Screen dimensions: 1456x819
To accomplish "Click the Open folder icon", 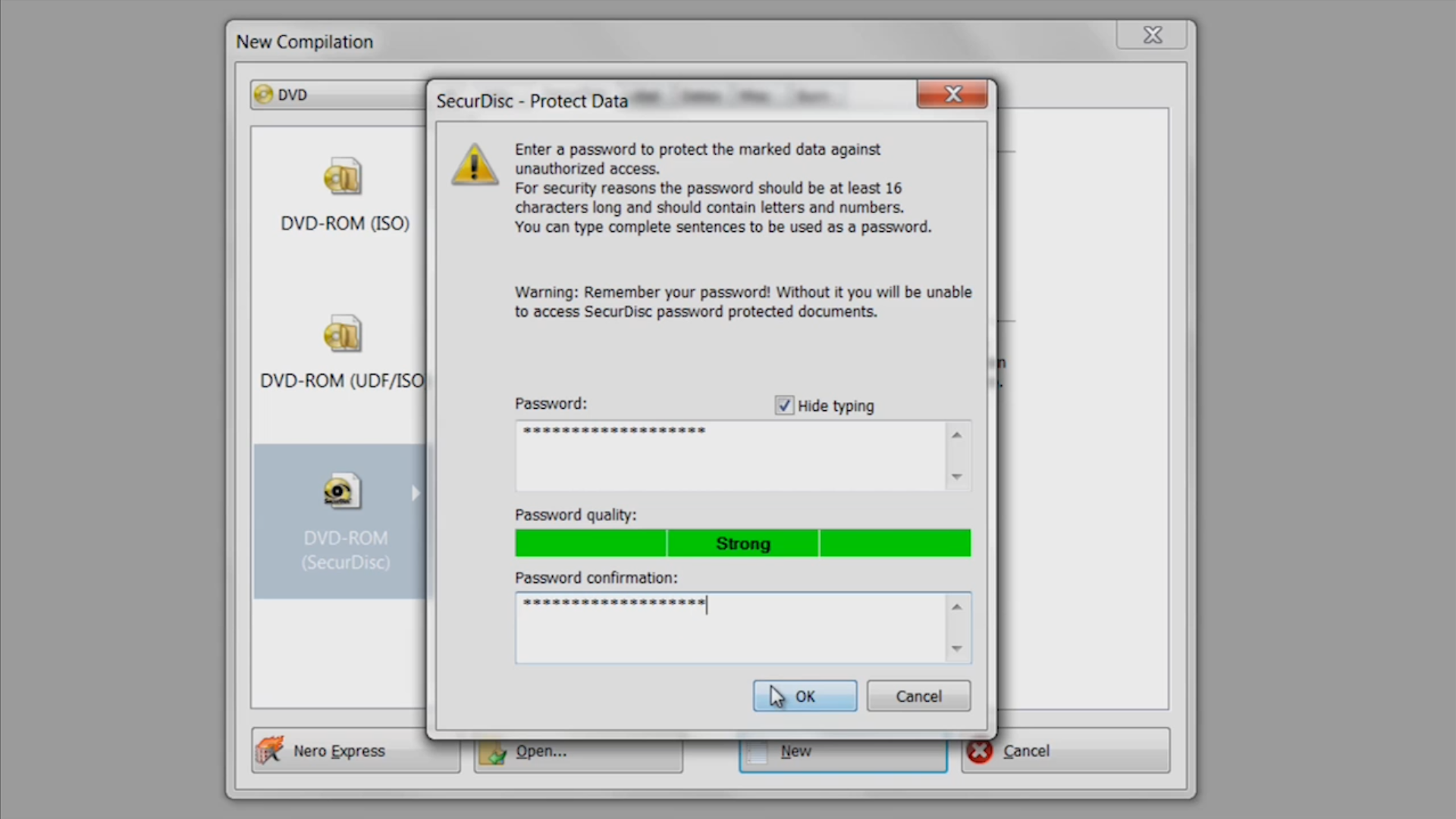I will click(x=493, y=753).
